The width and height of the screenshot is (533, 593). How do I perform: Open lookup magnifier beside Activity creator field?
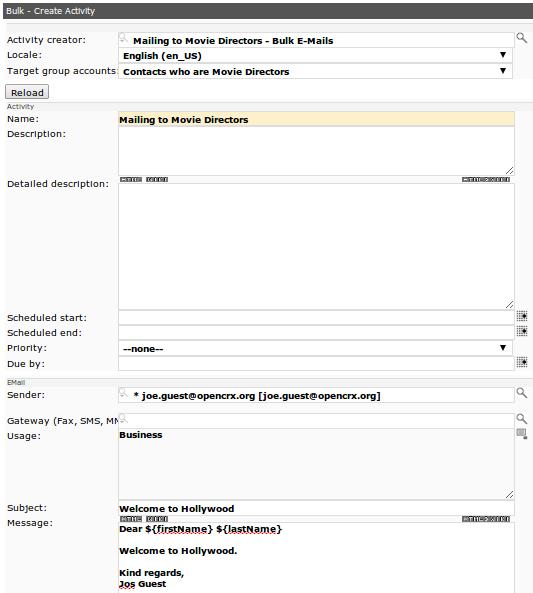click(522, 38)
